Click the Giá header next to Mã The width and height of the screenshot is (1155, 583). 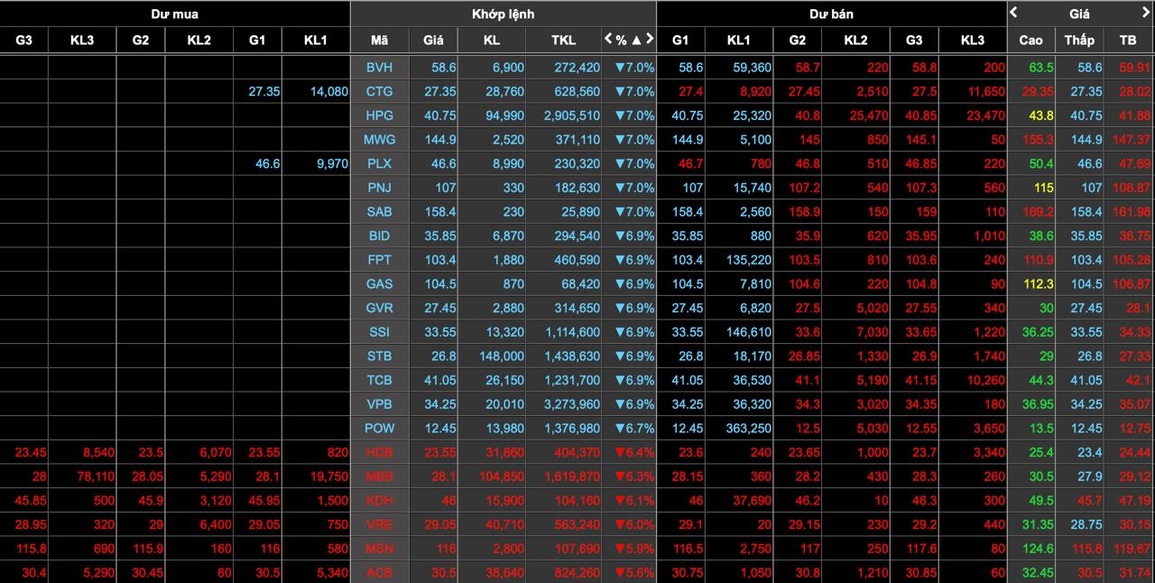point(433,40)
